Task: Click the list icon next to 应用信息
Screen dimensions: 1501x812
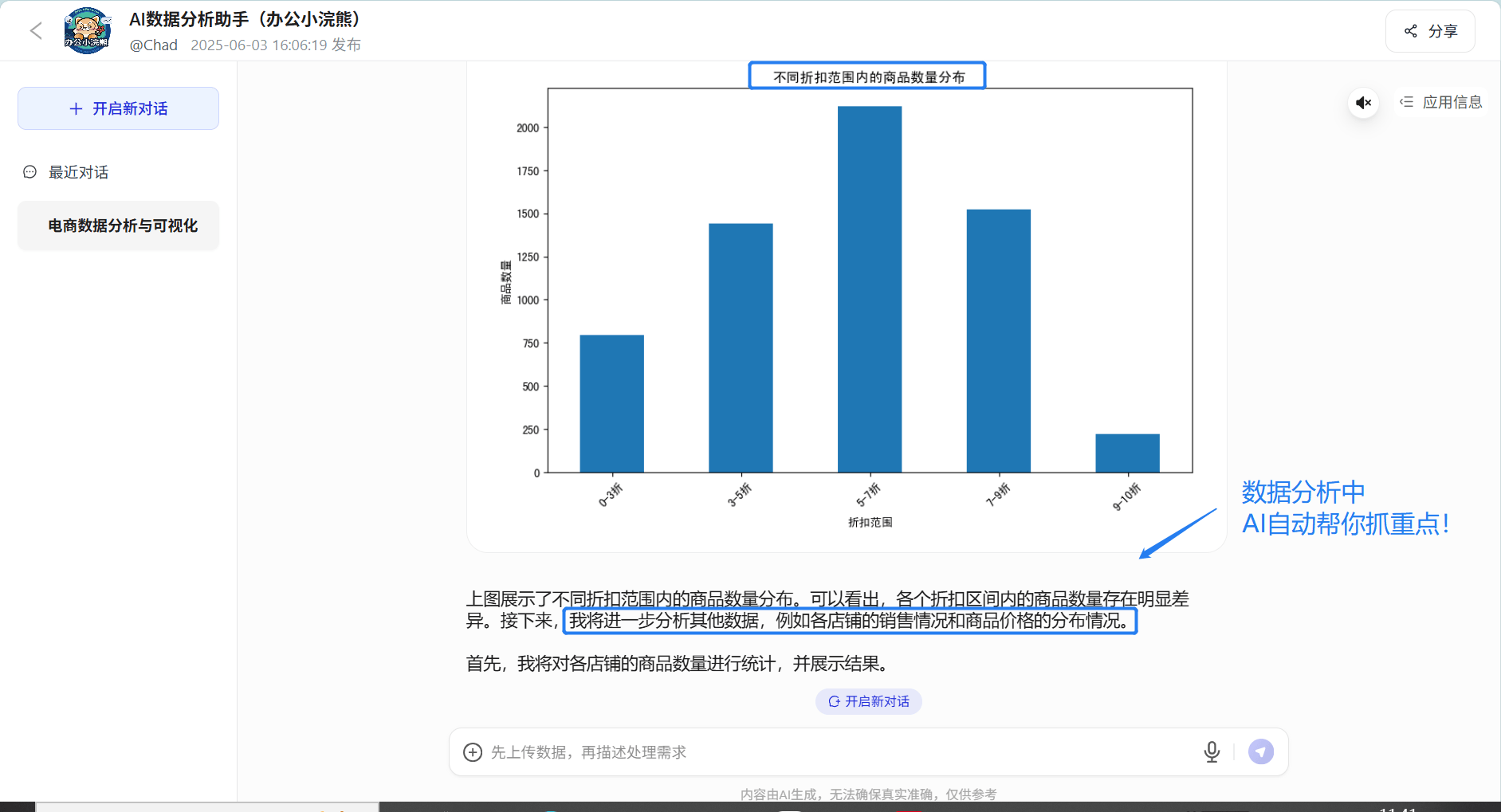Action: [1407, 102]
